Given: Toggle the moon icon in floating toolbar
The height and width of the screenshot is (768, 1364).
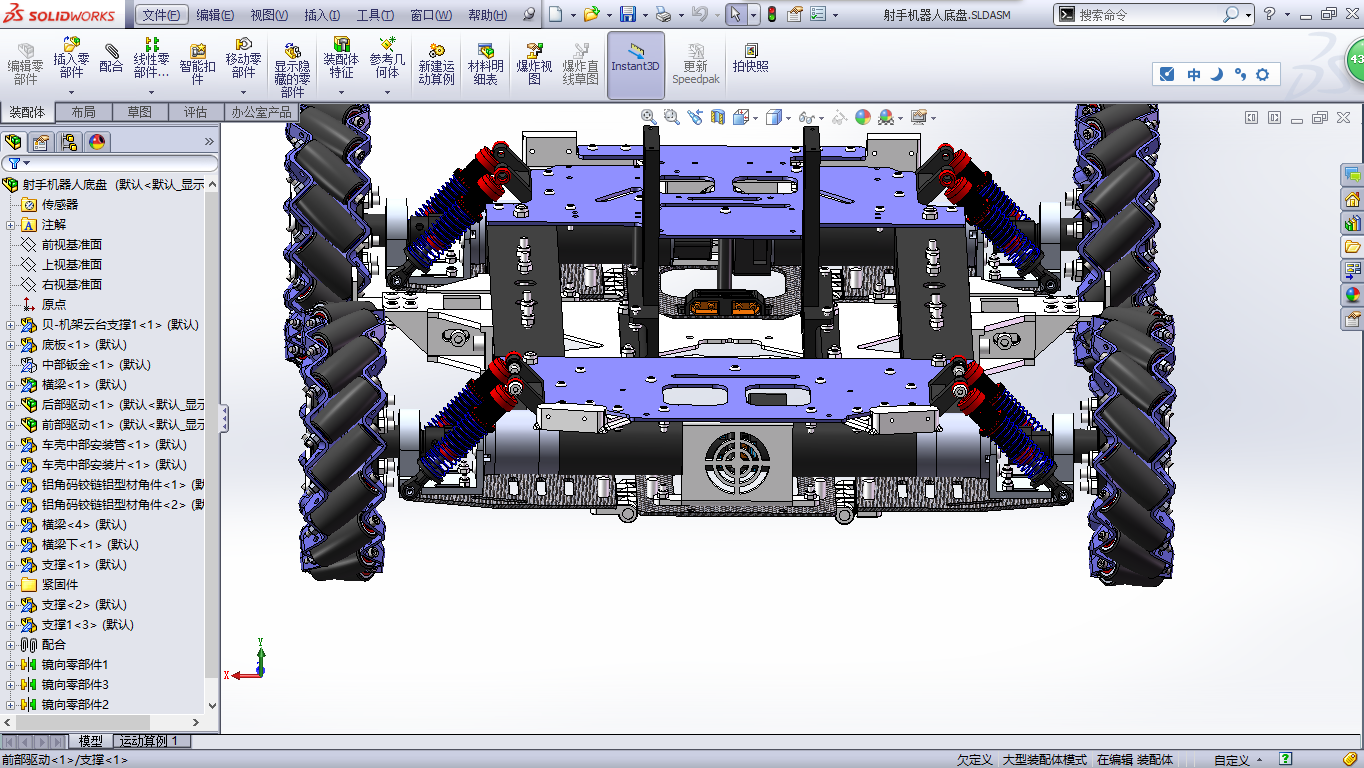Looking at the screenshot, I should (x=1217, y=74).
